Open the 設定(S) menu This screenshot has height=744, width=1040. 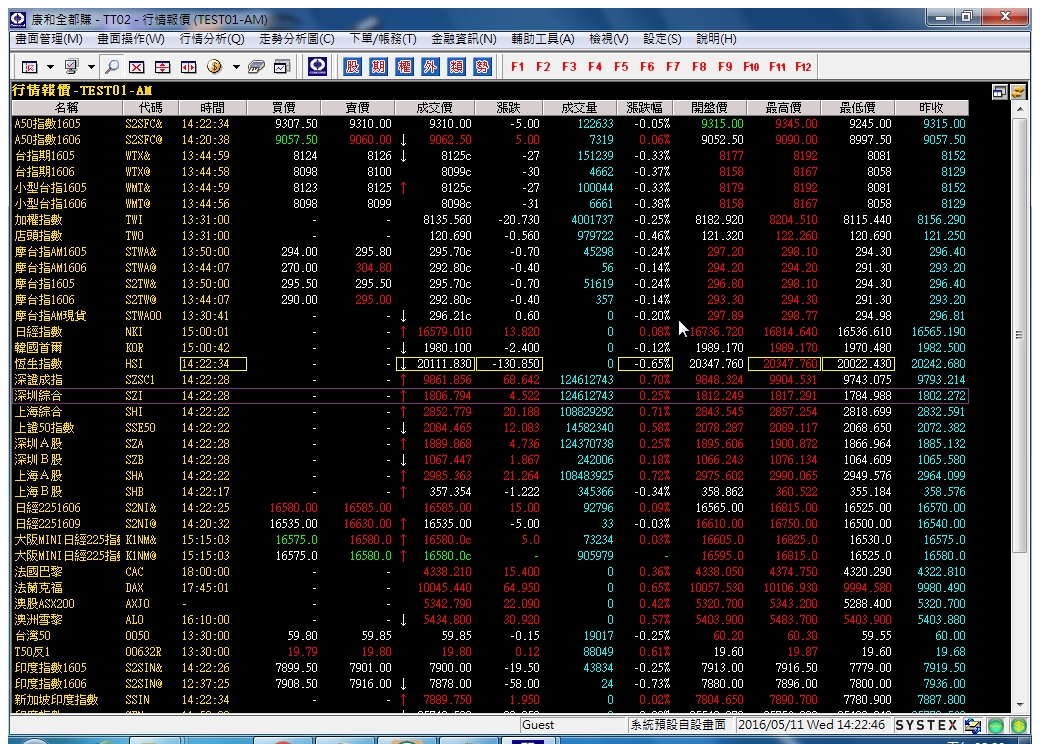point(662,39)
